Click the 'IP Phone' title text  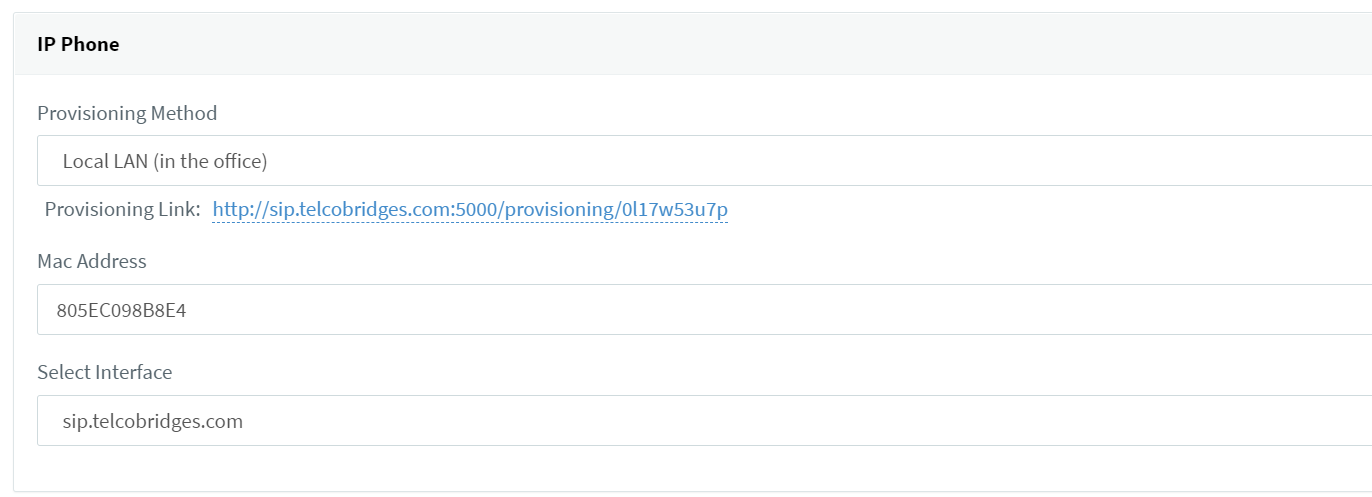[x=78, y=44]
